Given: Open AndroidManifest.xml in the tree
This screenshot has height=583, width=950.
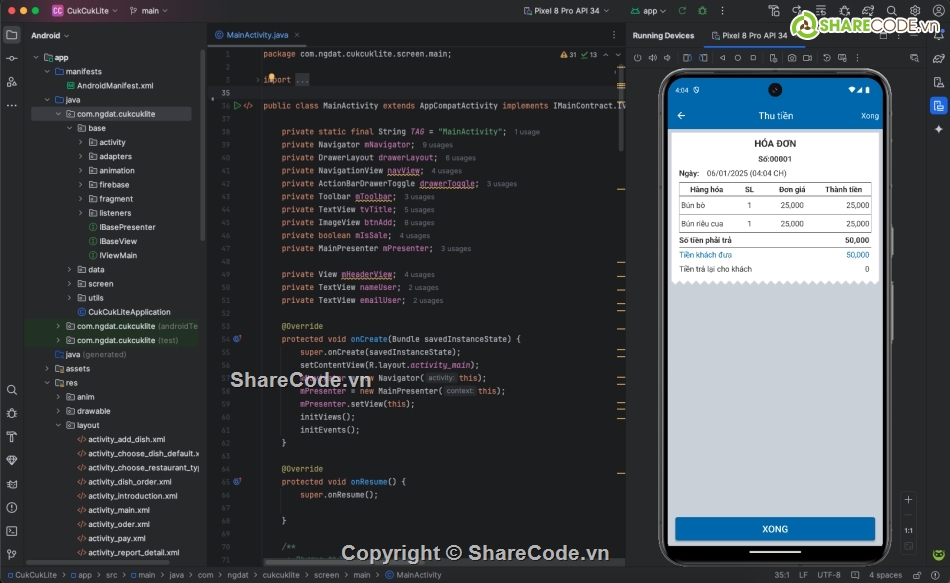Looking at the screenshot, I should click(x=115, y=85).
